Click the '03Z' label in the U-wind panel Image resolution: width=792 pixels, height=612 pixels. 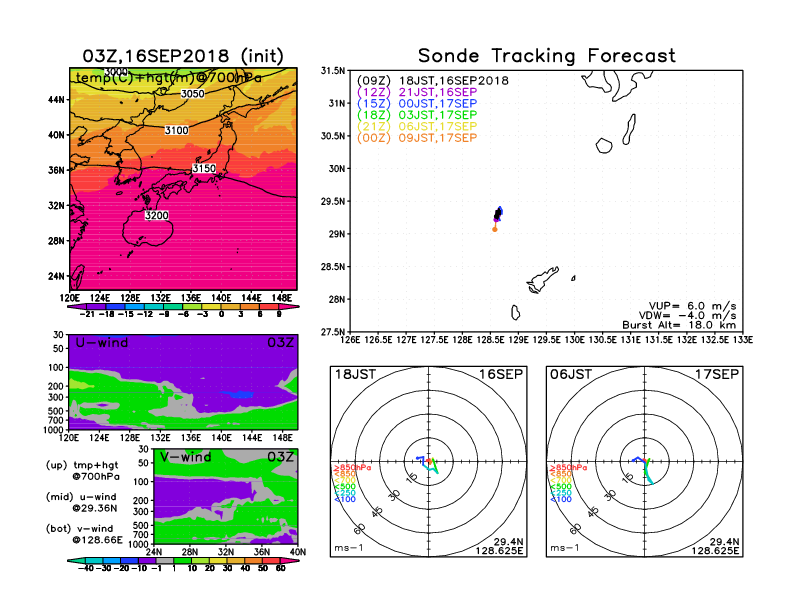click(x=280, y=343)
